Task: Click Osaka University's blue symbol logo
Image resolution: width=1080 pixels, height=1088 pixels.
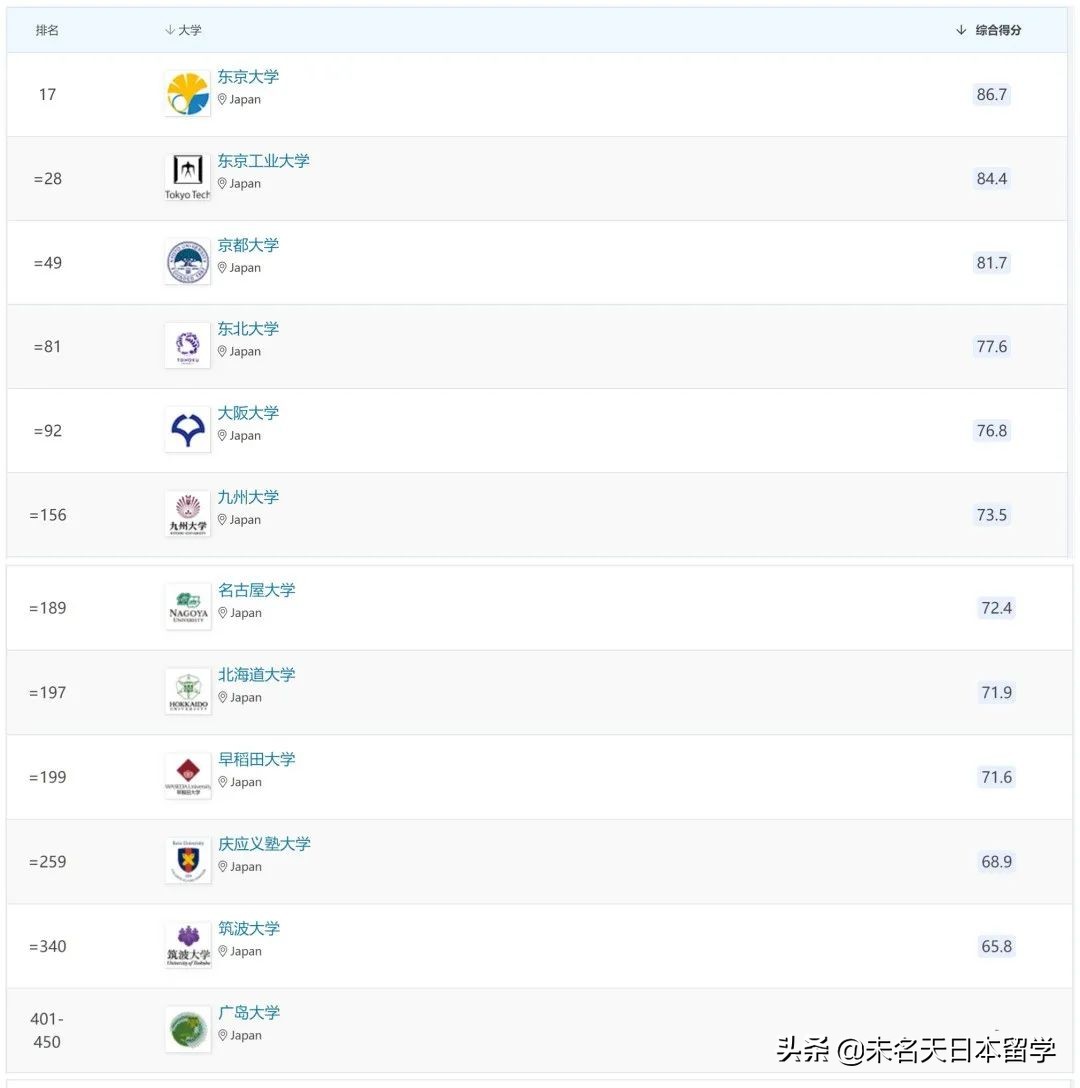Action: (187, 429)
